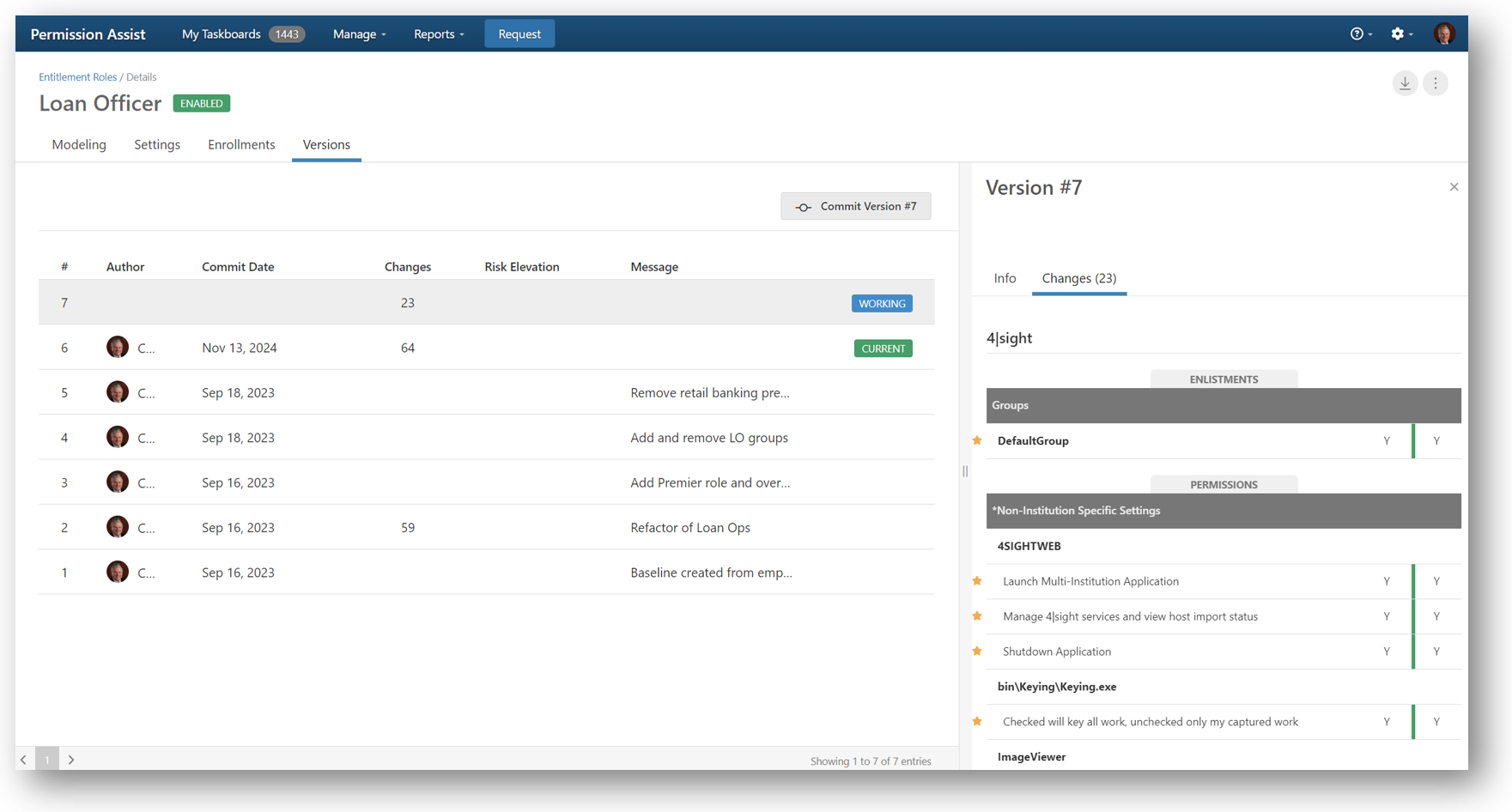Click the Request button in the navbar

point(519,34)
